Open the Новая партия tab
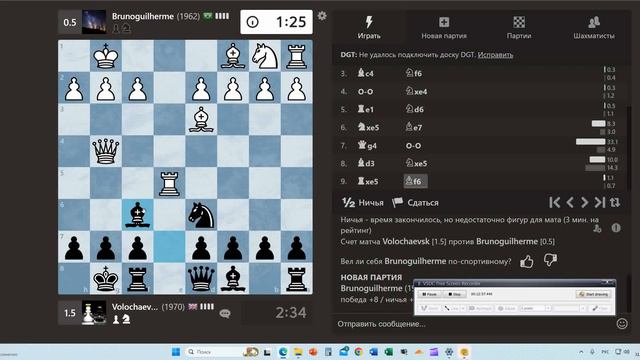The height and width of the screenshot is (360, 640). (x=444, y=27)
